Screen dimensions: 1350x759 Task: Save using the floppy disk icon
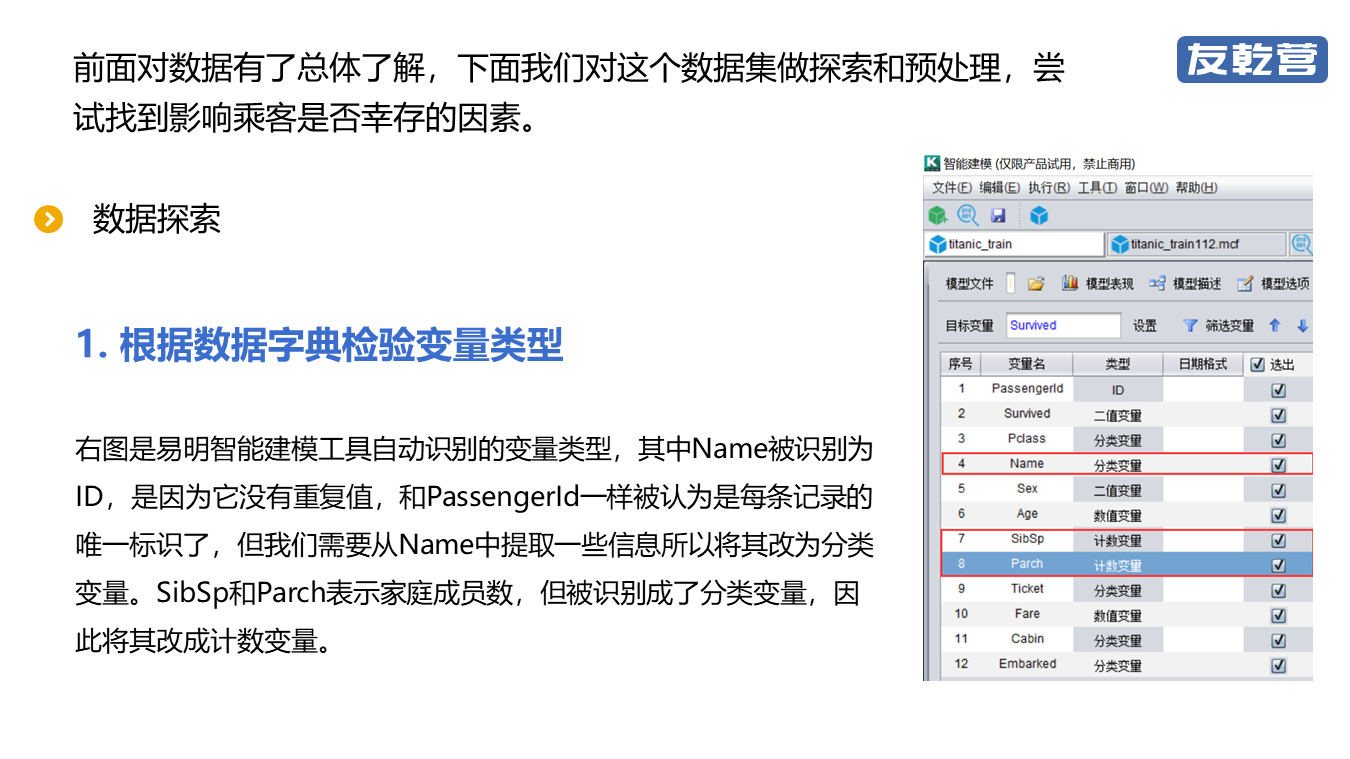[998, 215]
